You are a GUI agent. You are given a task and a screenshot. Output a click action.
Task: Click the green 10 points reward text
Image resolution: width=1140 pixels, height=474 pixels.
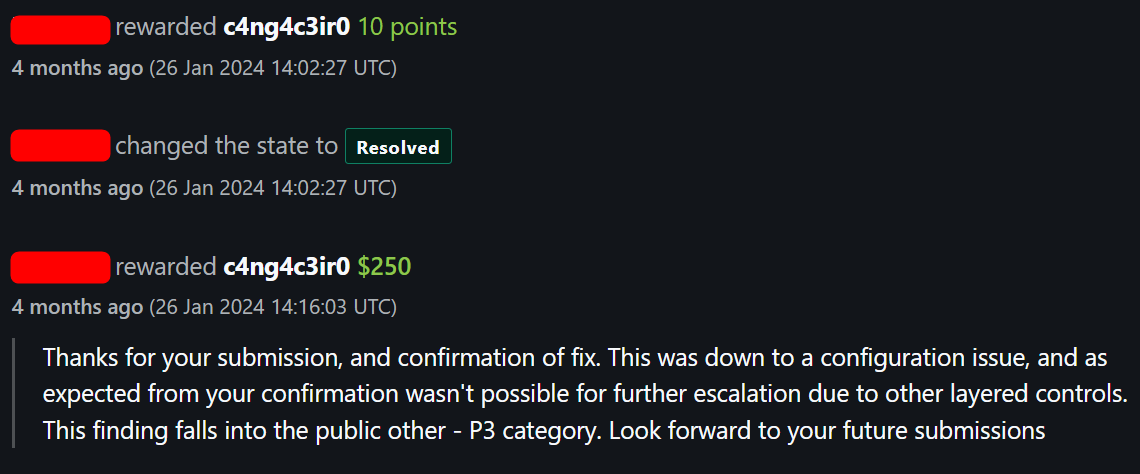(407, 27)
